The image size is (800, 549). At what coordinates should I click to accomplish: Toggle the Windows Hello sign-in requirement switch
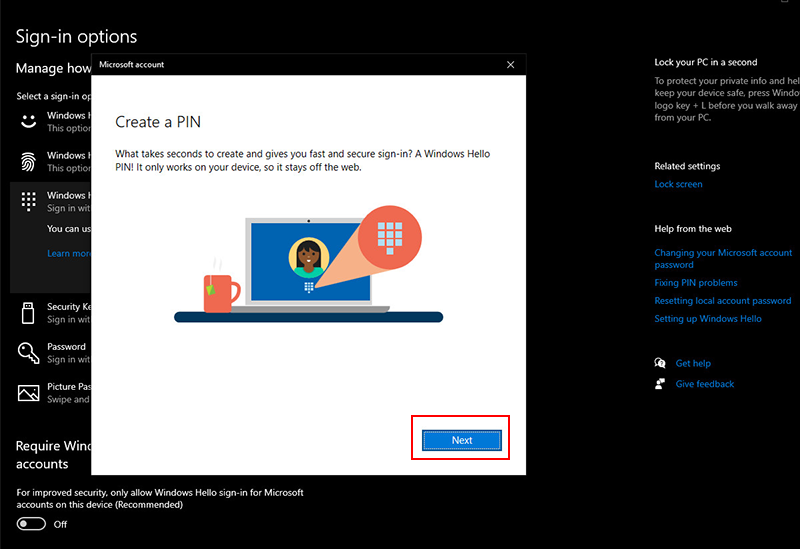point(31,524)
